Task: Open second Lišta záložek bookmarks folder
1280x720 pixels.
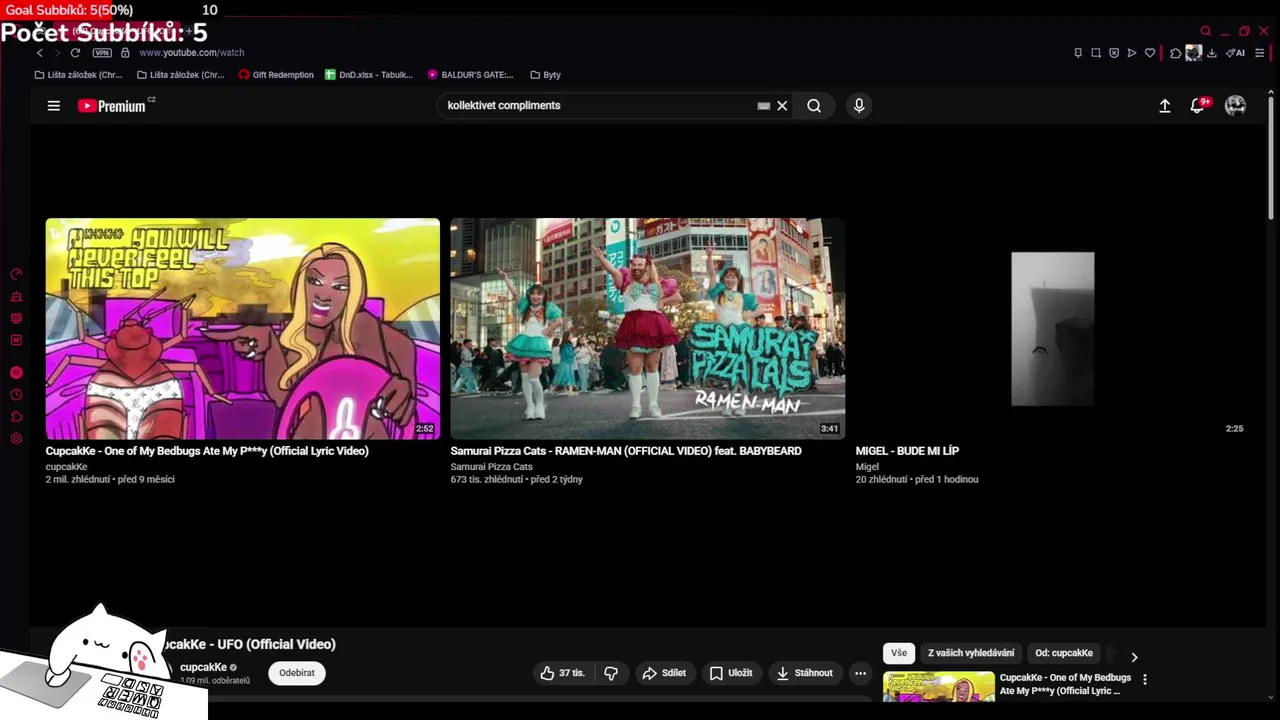Action: click(181, 75)
